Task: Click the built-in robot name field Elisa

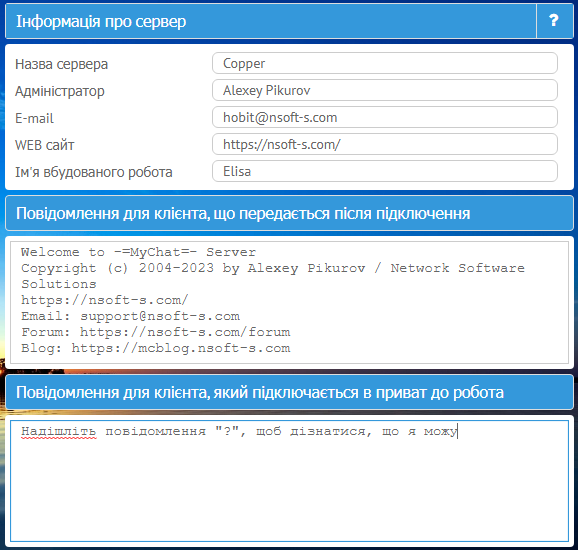Action: 384,171
